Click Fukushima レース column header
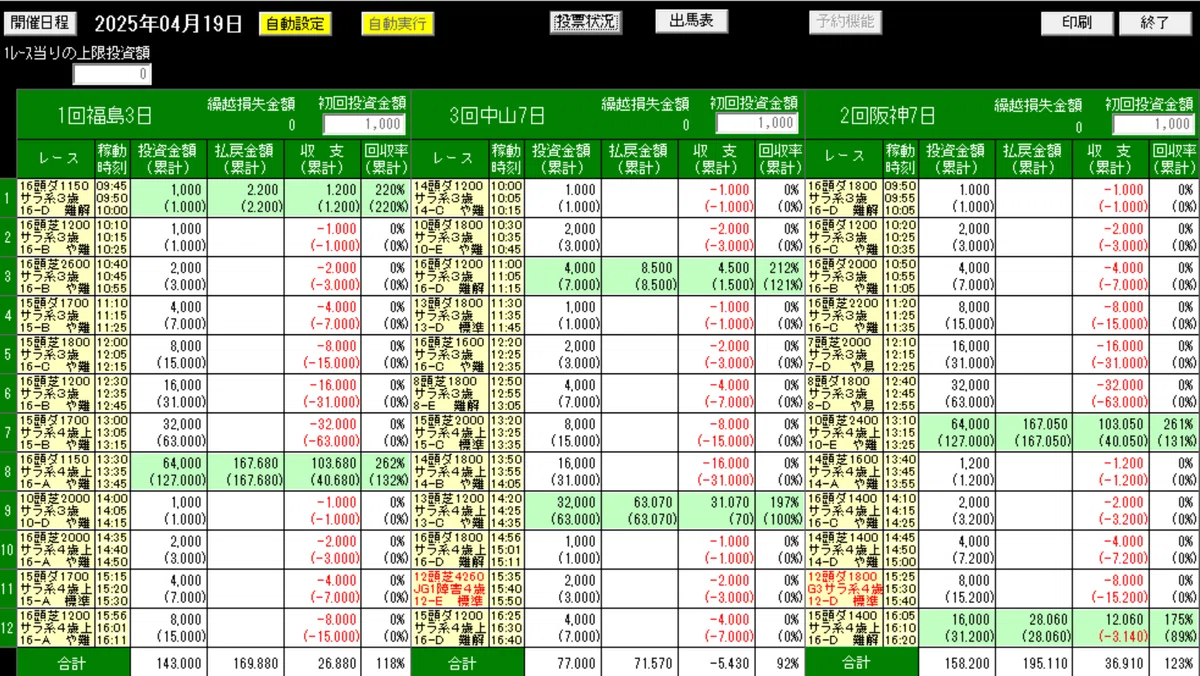 [x=56, y=159]
